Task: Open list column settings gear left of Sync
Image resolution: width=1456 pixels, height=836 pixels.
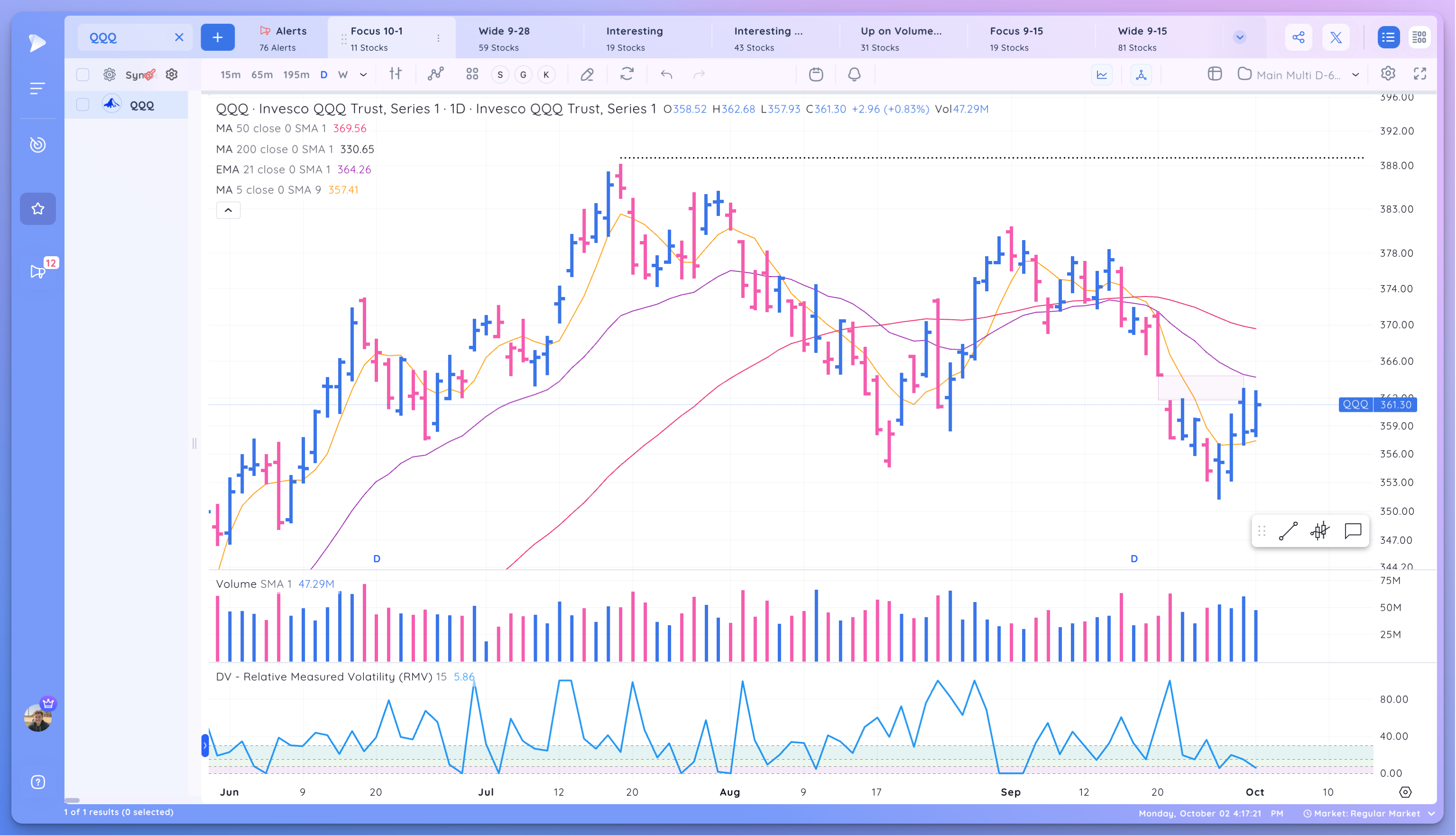Action: (x=110, y=74)
